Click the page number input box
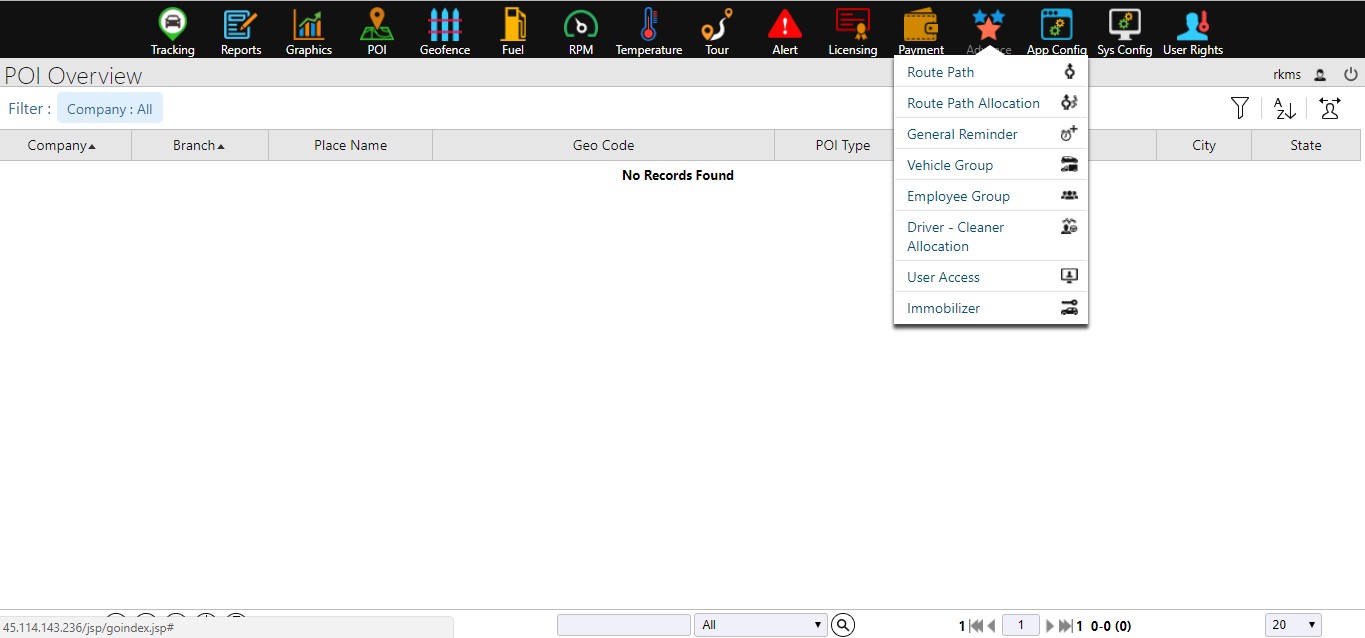Screen dimensions: 1365x638 [1020, 625]
